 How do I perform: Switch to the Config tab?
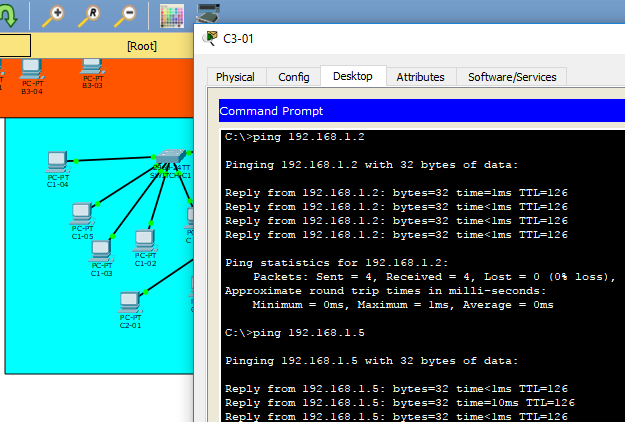click(294, 77)
